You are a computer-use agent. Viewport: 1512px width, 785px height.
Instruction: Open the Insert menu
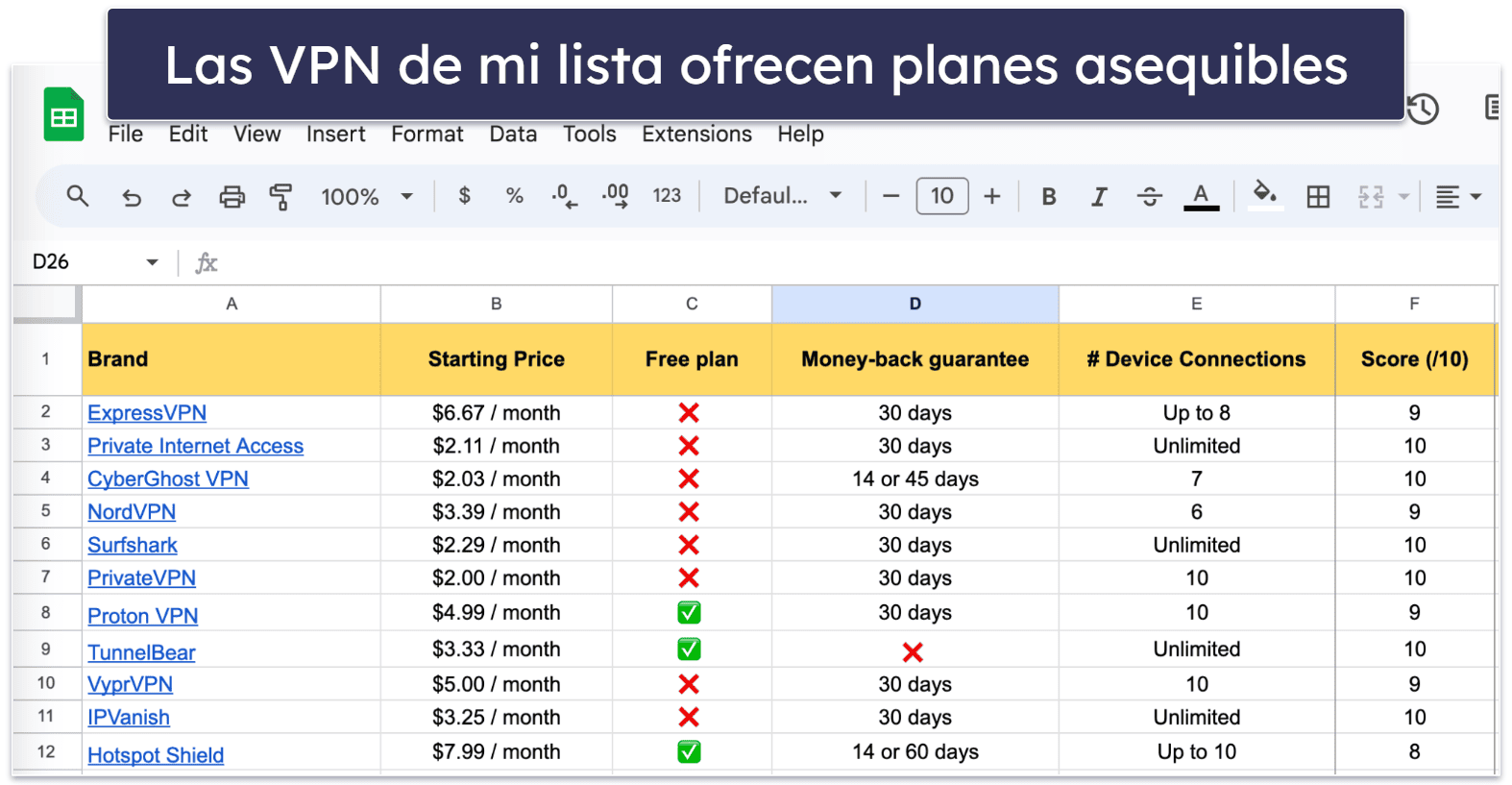pyautogui.click(x=336, y=135)
